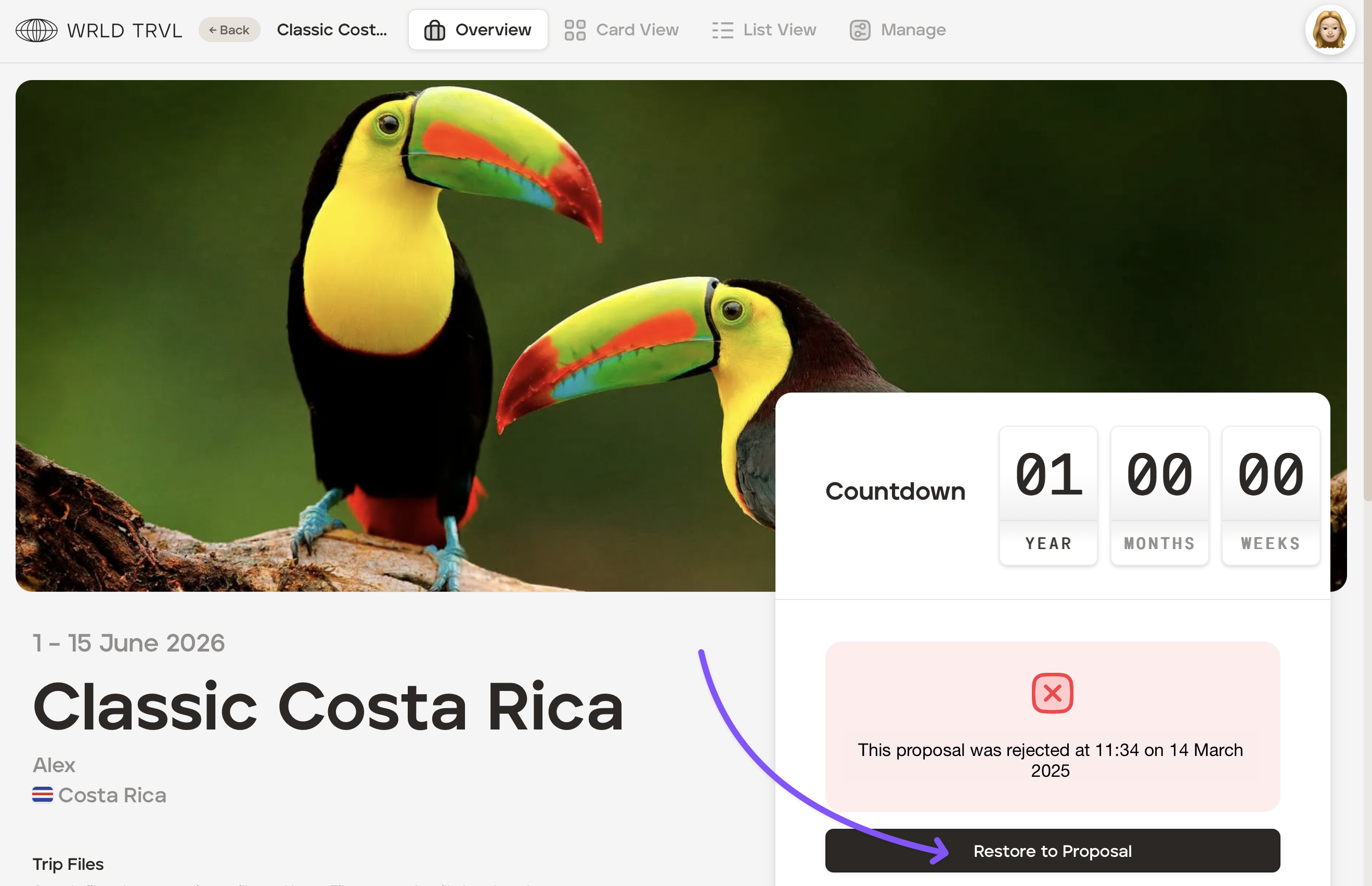The height and width of the screenshot is (886, 1372).
Task: Switch to the List View tab
Action: point(764,30)
